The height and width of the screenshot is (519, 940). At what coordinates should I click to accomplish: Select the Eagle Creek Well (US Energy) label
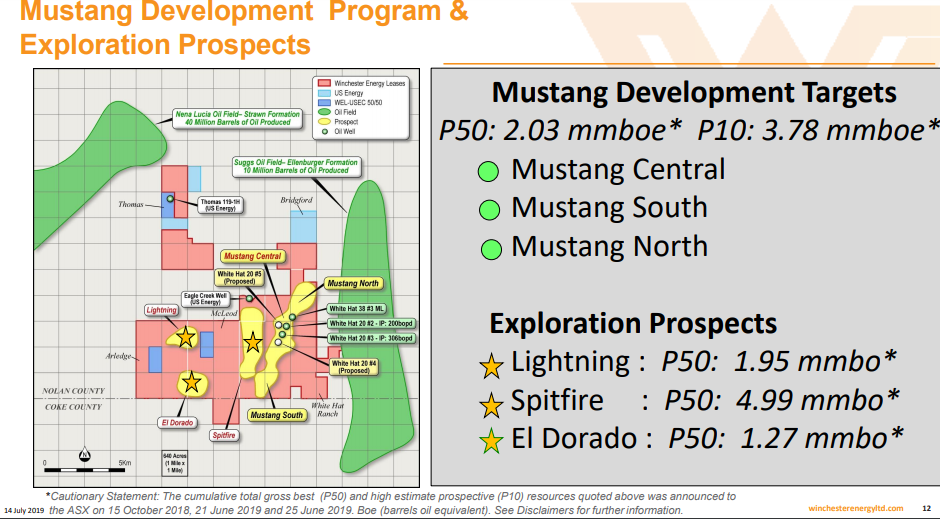coord(206,299)
